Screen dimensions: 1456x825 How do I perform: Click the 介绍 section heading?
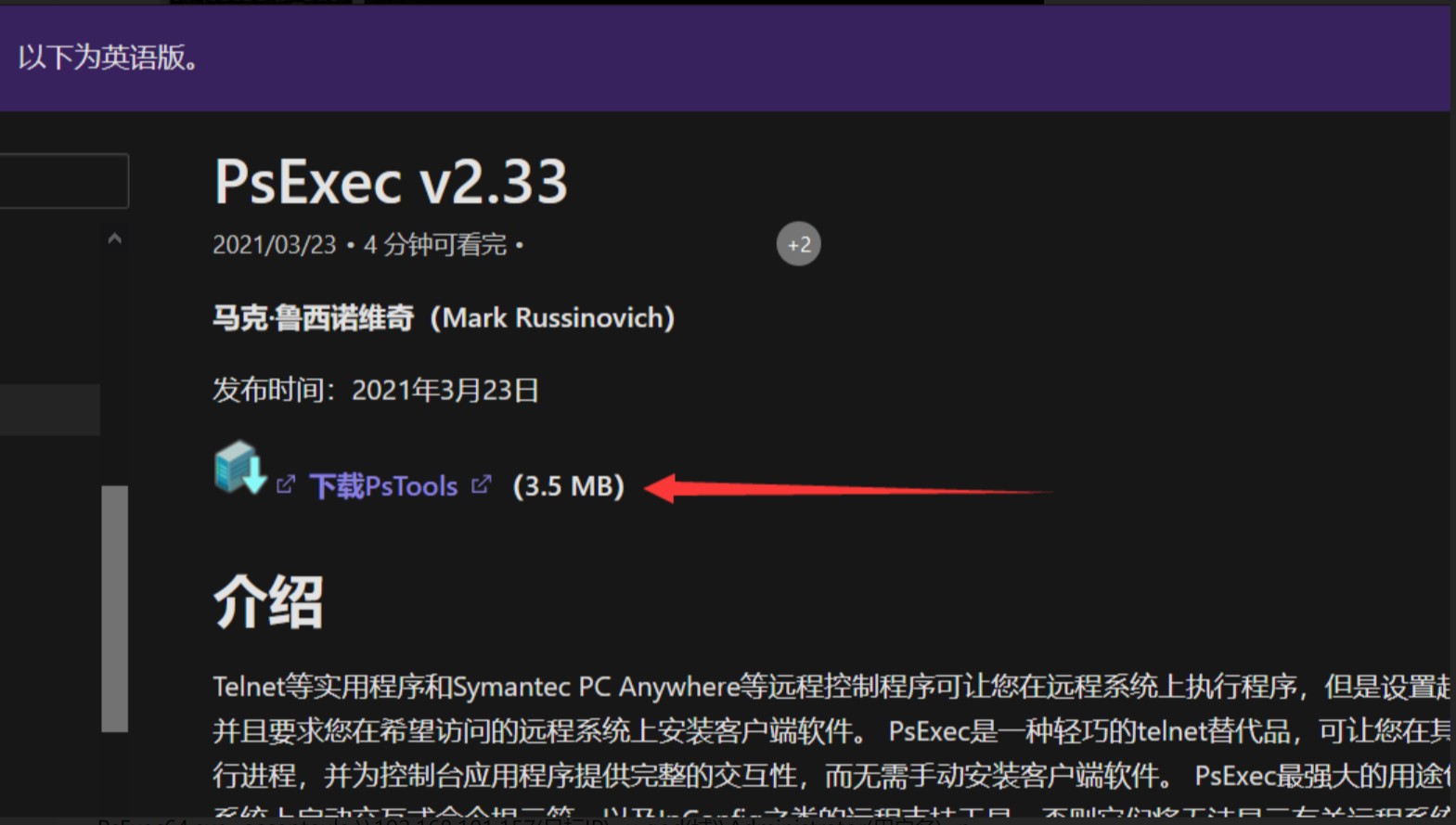click(268, 601)
